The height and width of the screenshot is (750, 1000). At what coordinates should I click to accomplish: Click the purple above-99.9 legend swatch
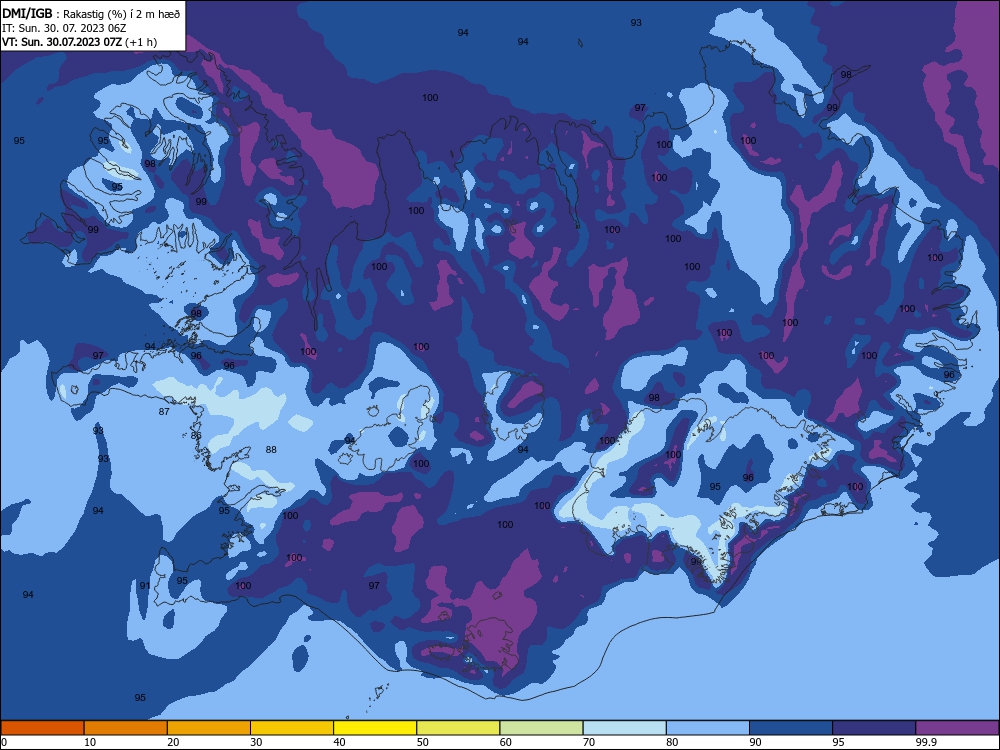957,728
